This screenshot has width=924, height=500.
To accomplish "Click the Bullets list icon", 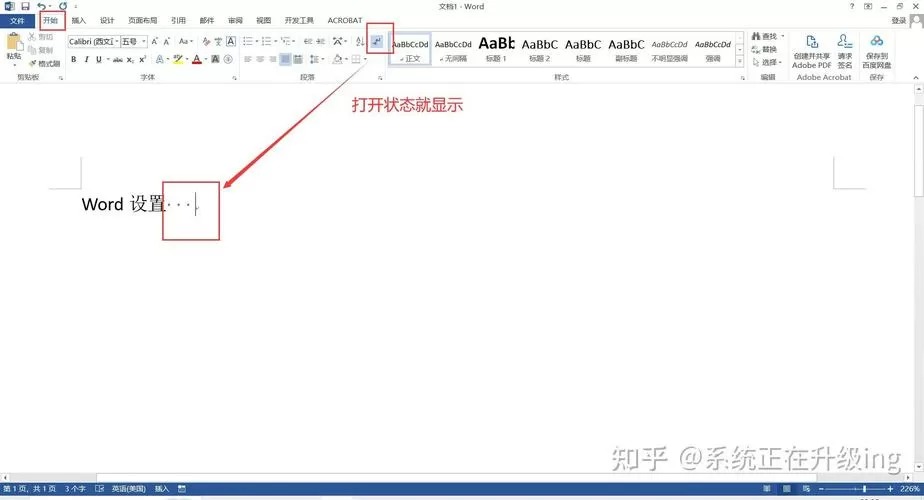I will pyautogui.click(x=250, y=41).
